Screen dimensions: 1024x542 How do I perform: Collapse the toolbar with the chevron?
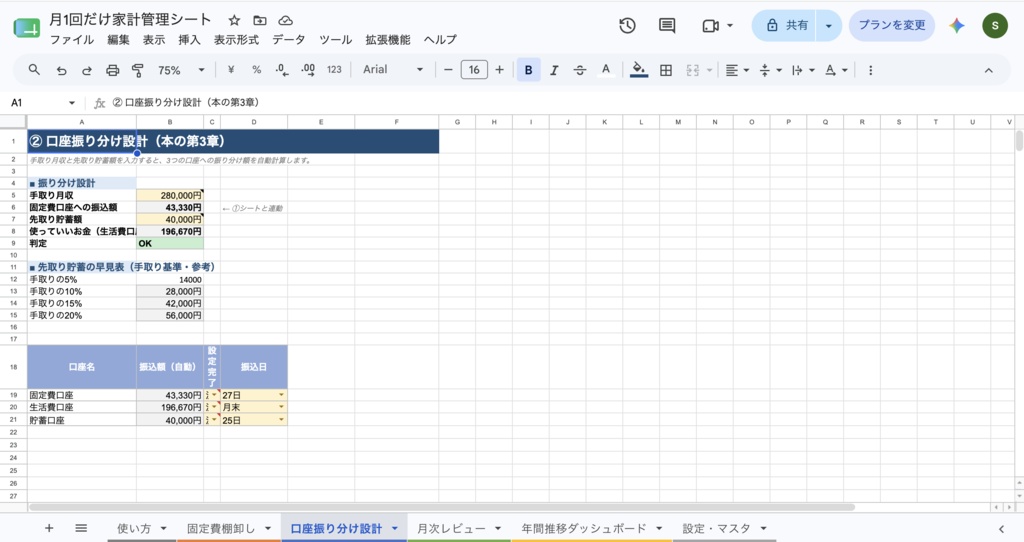pos(989,71)
